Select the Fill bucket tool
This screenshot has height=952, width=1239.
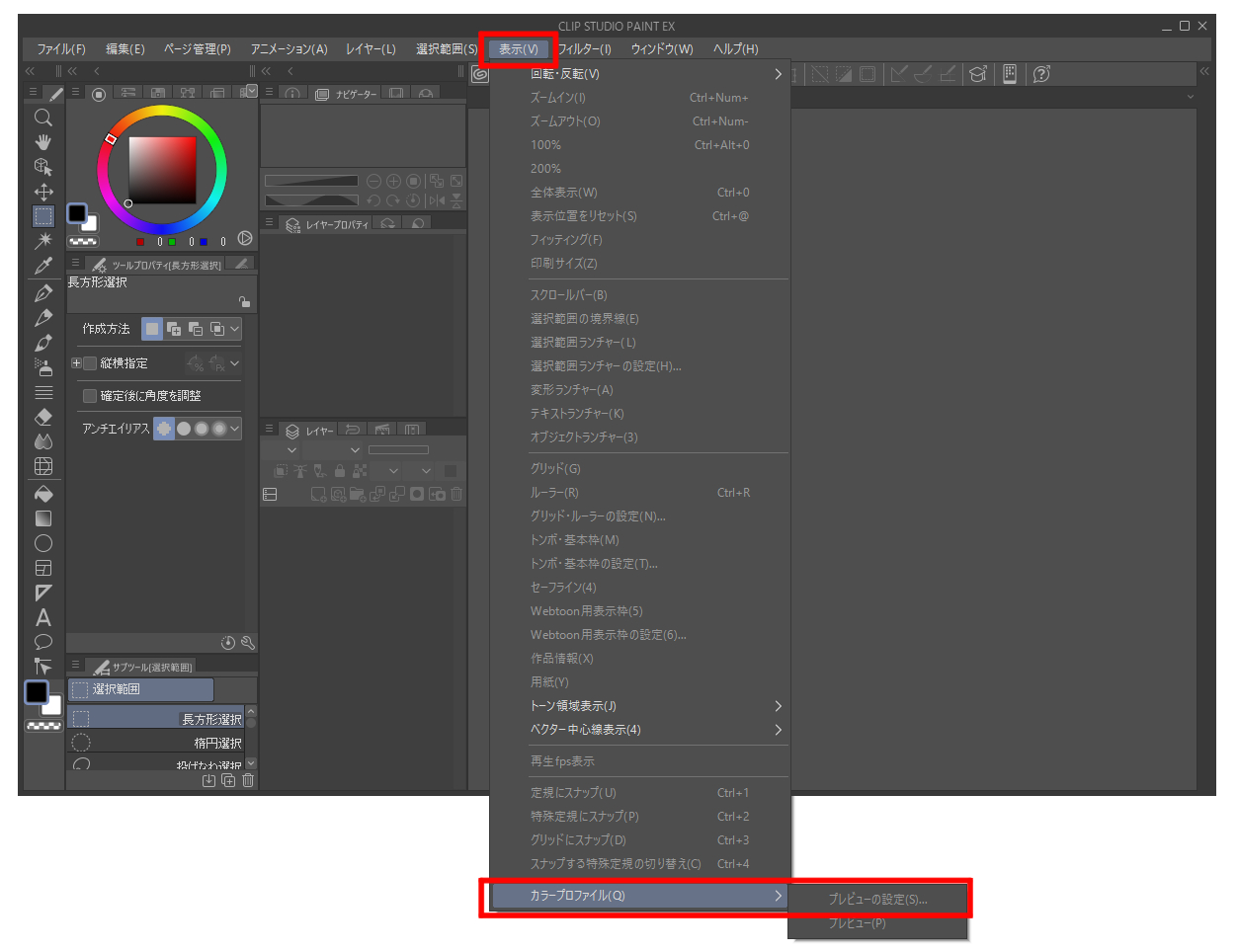[43, 494]
